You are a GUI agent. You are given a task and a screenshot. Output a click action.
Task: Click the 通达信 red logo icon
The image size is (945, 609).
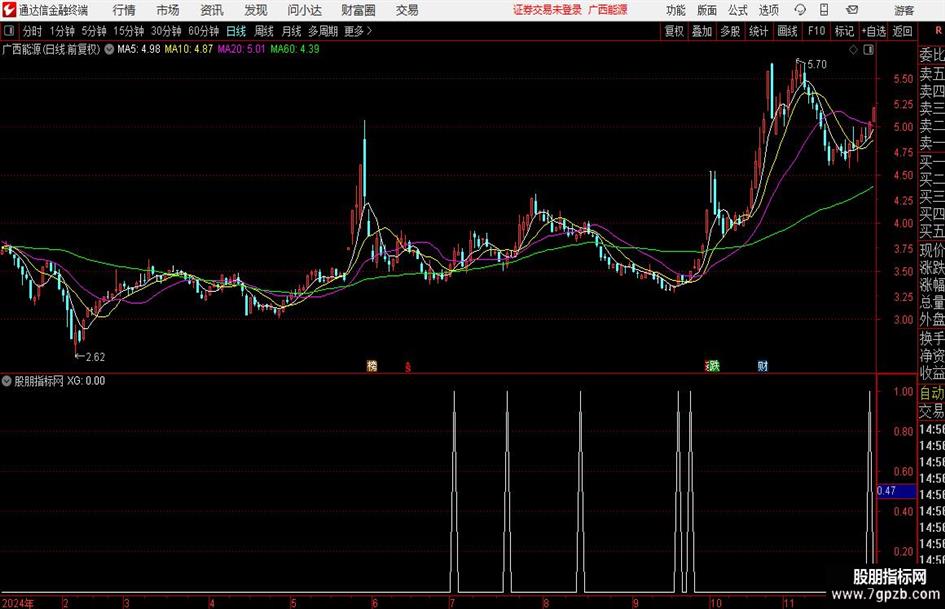9,10
